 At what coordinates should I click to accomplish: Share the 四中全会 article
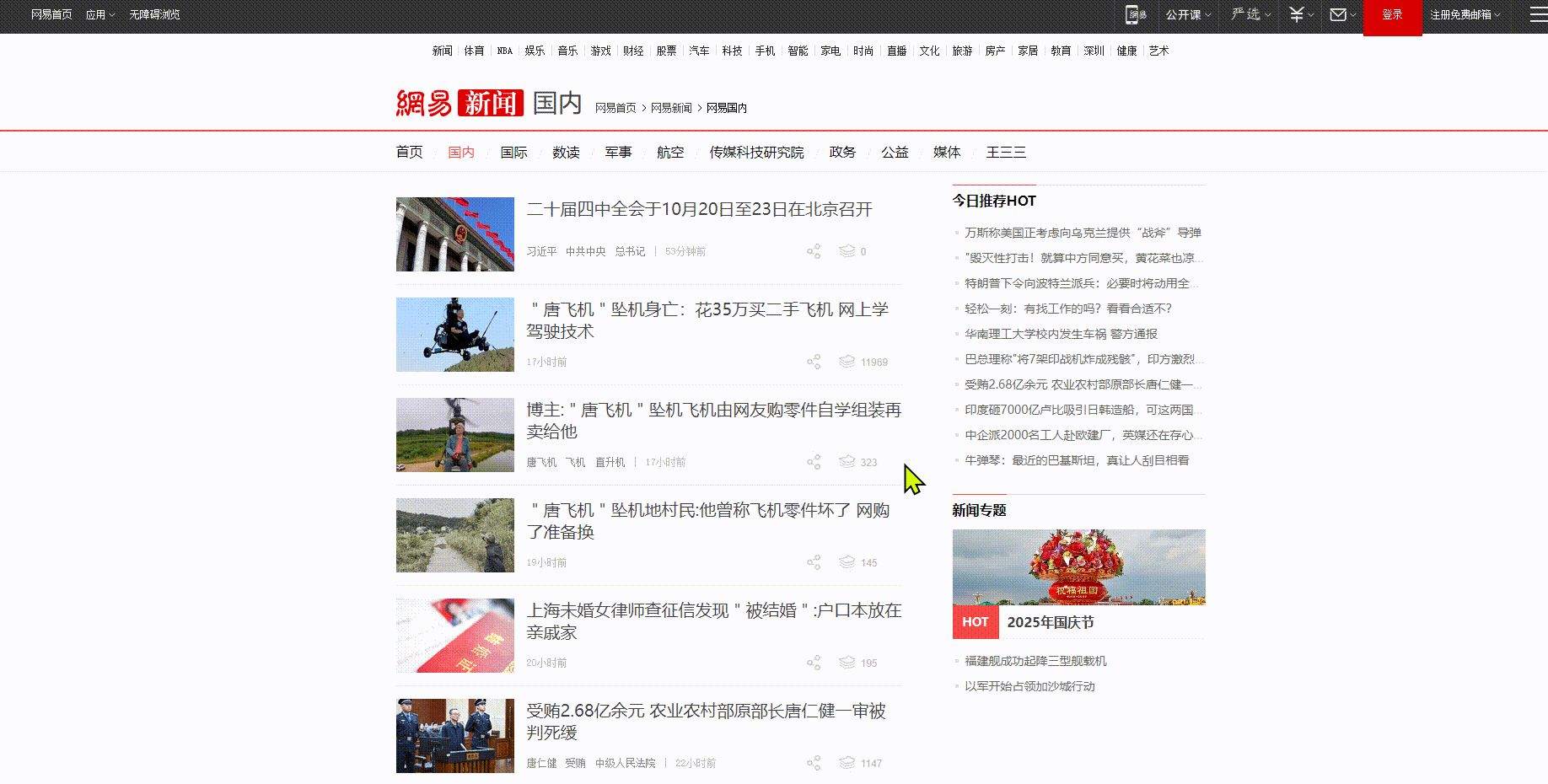814,251
